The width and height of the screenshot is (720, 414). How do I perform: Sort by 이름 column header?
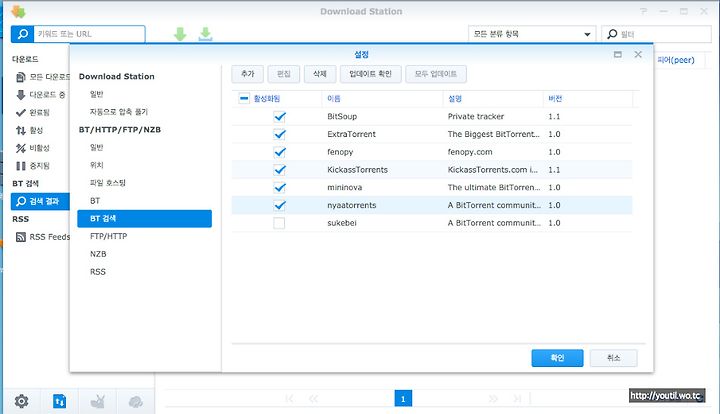(x=334, y=99)
